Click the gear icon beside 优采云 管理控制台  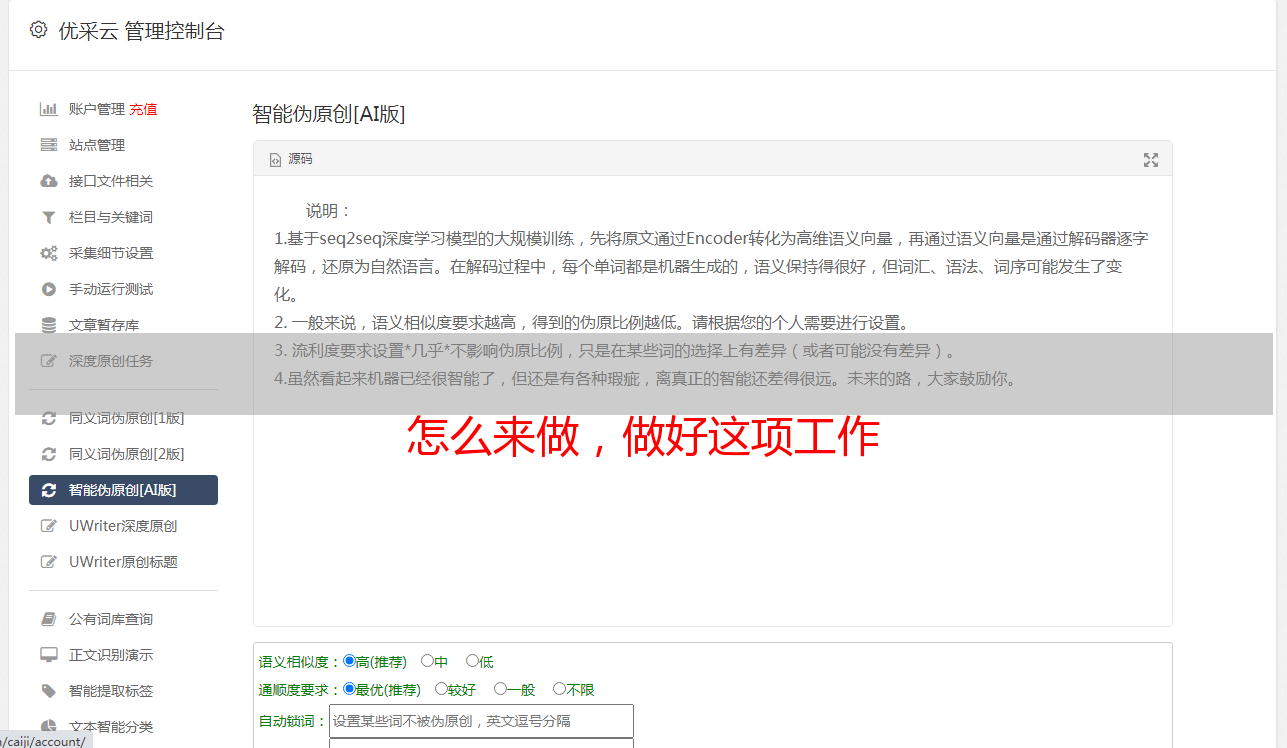pyautogui.click(x=38, y=30)
